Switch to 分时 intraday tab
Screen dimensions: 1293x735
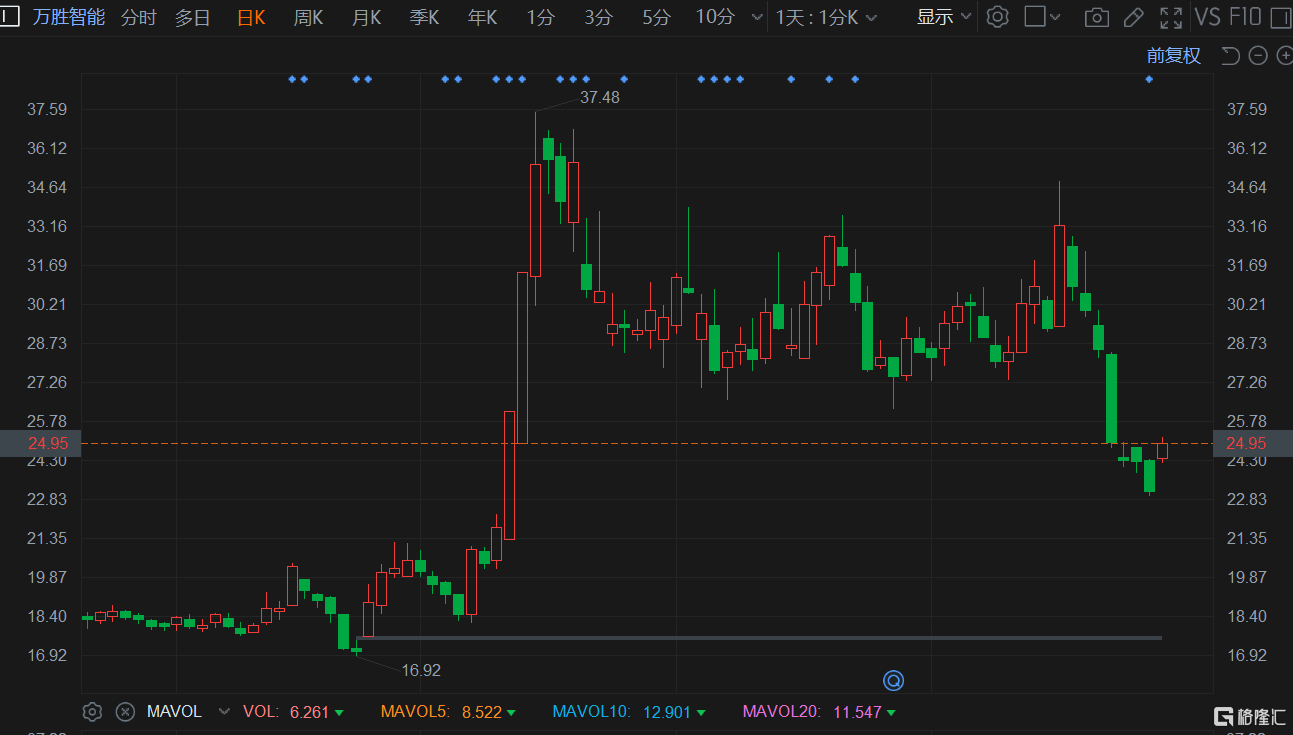(x=138, y=17)
